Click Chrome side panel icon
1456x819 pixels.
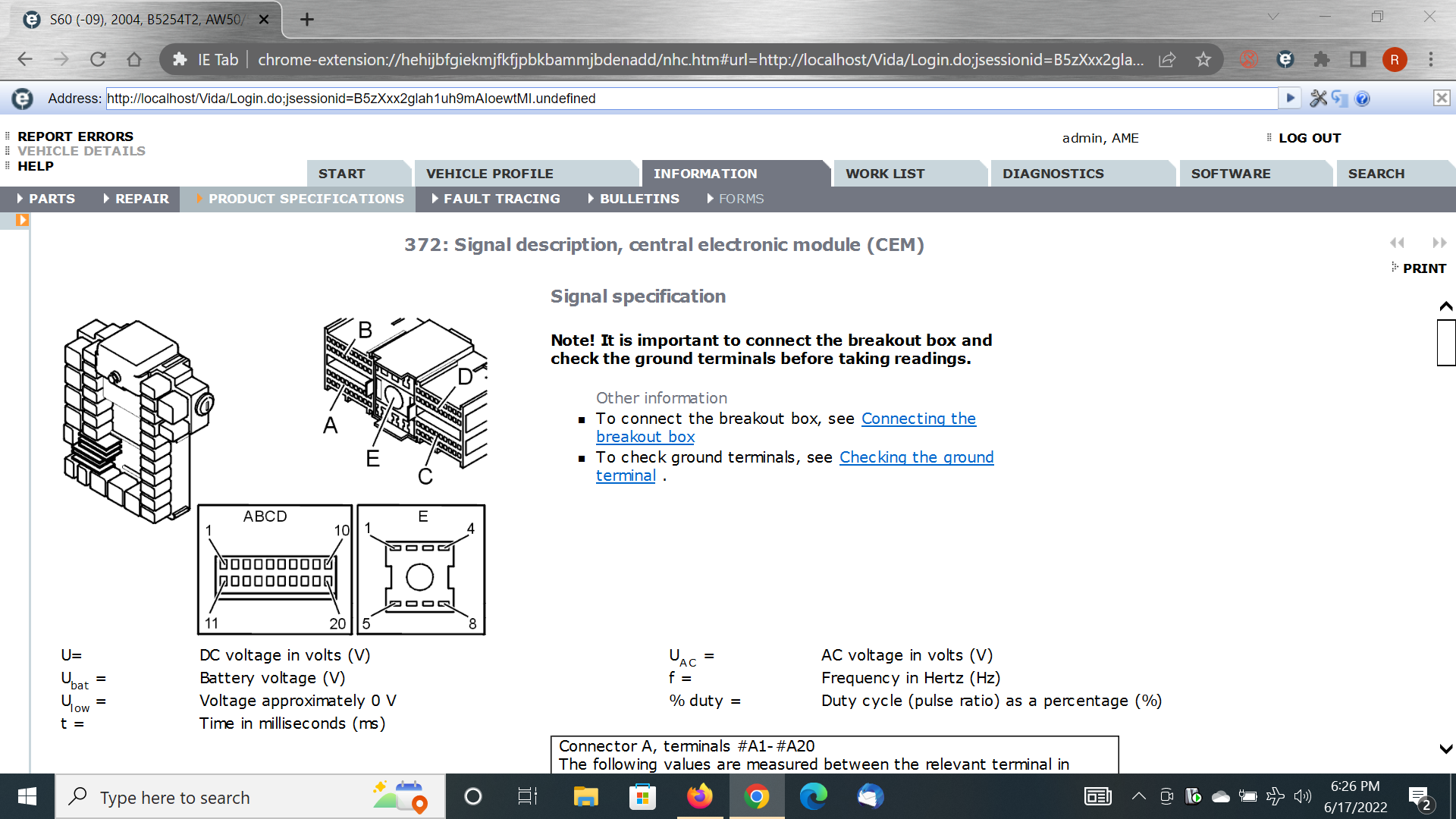pos(1358,59)
